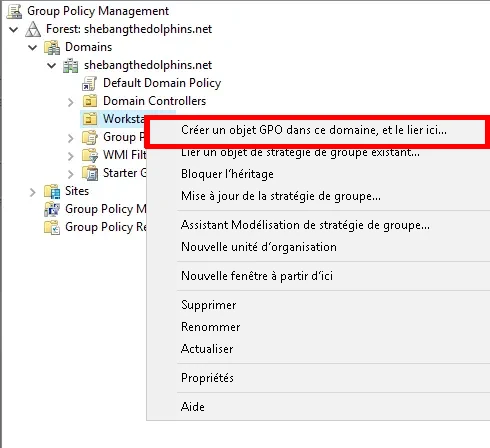Click the Group Policy Results tree item
Image resolution: width=490 pixels, height=448 pixels.
coord(96,227)
